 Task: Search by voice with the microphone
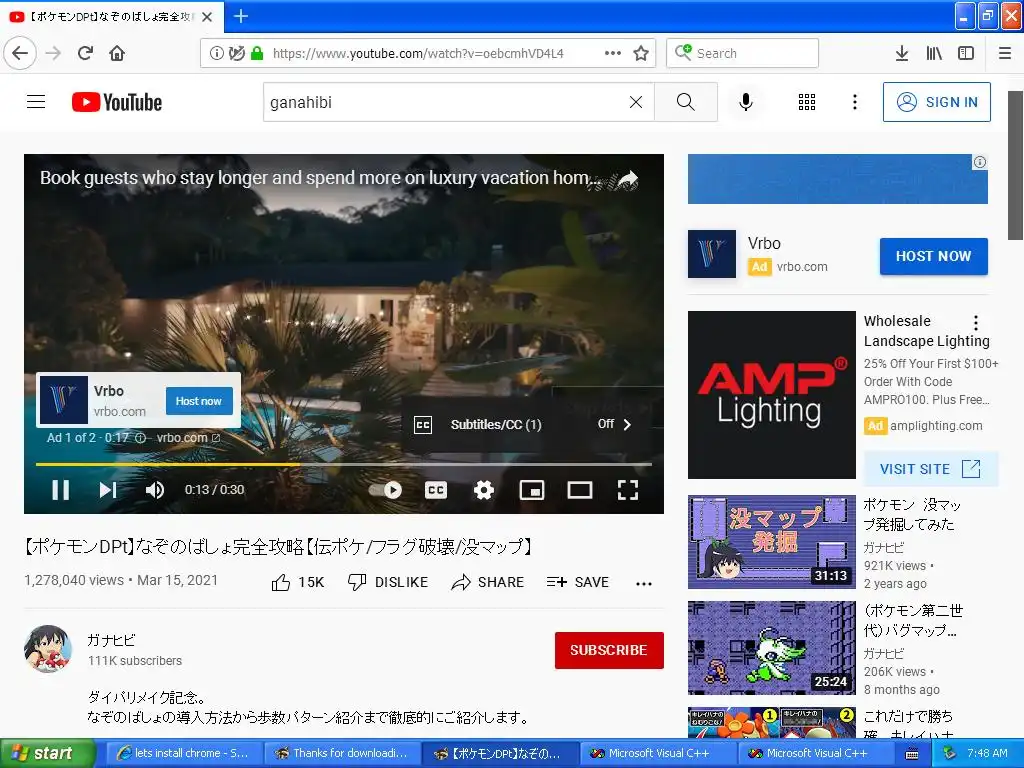[x=746, y=102]
